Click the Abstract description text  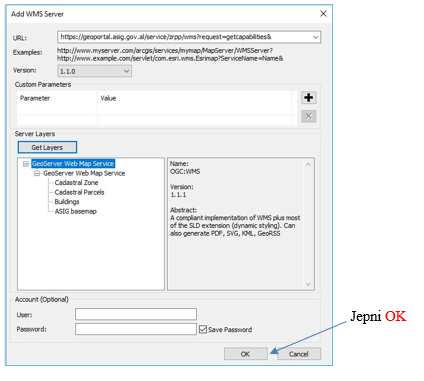[235, 226]
